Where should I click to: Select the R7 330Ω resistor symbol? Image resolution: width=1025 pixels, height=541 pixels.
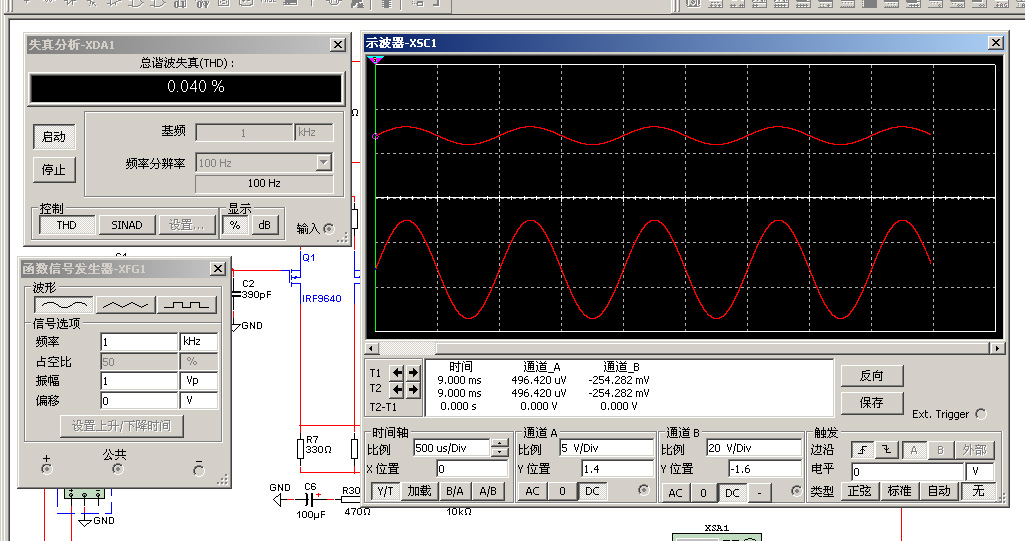coord(301,449)
